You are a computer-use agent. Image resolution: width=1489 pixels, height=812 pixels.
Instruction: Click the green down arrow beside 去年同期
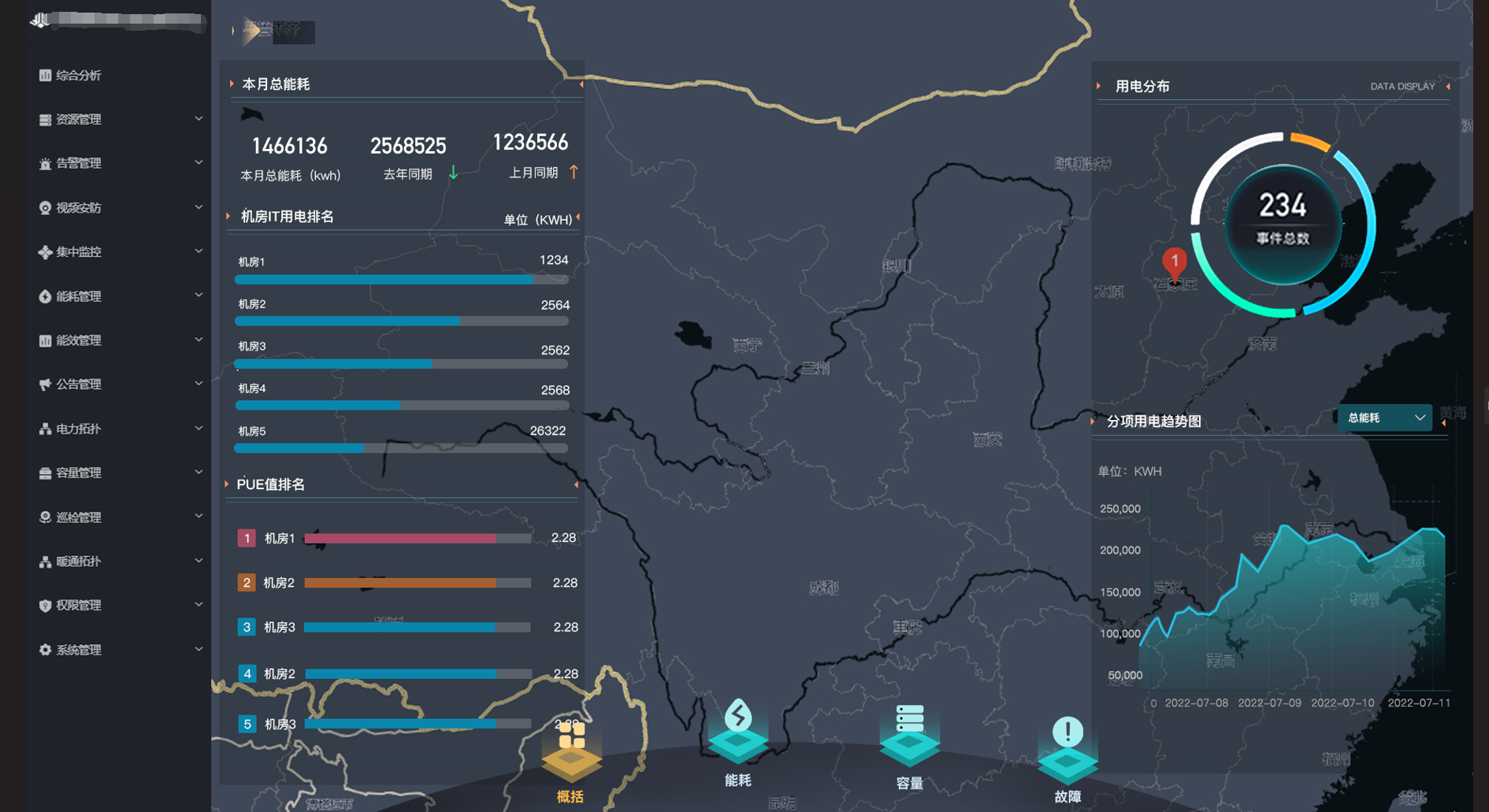pos(453,172)
